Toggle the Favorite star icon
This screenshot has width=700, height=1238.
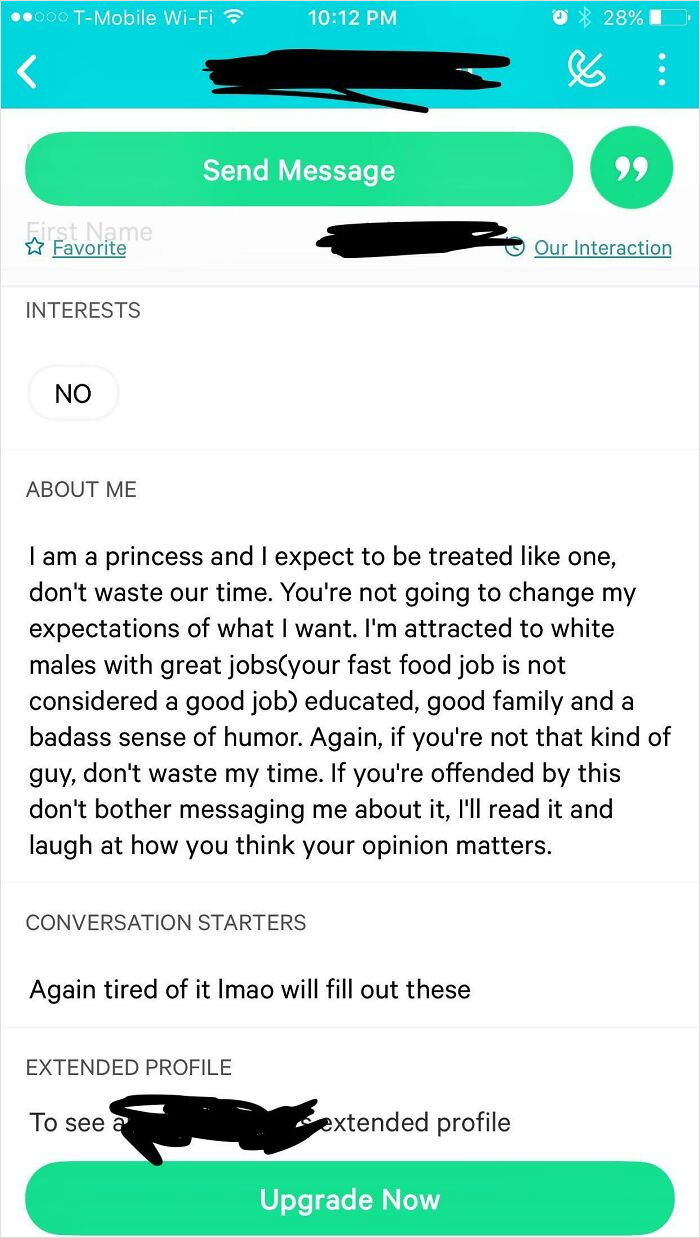coord(36,248)
